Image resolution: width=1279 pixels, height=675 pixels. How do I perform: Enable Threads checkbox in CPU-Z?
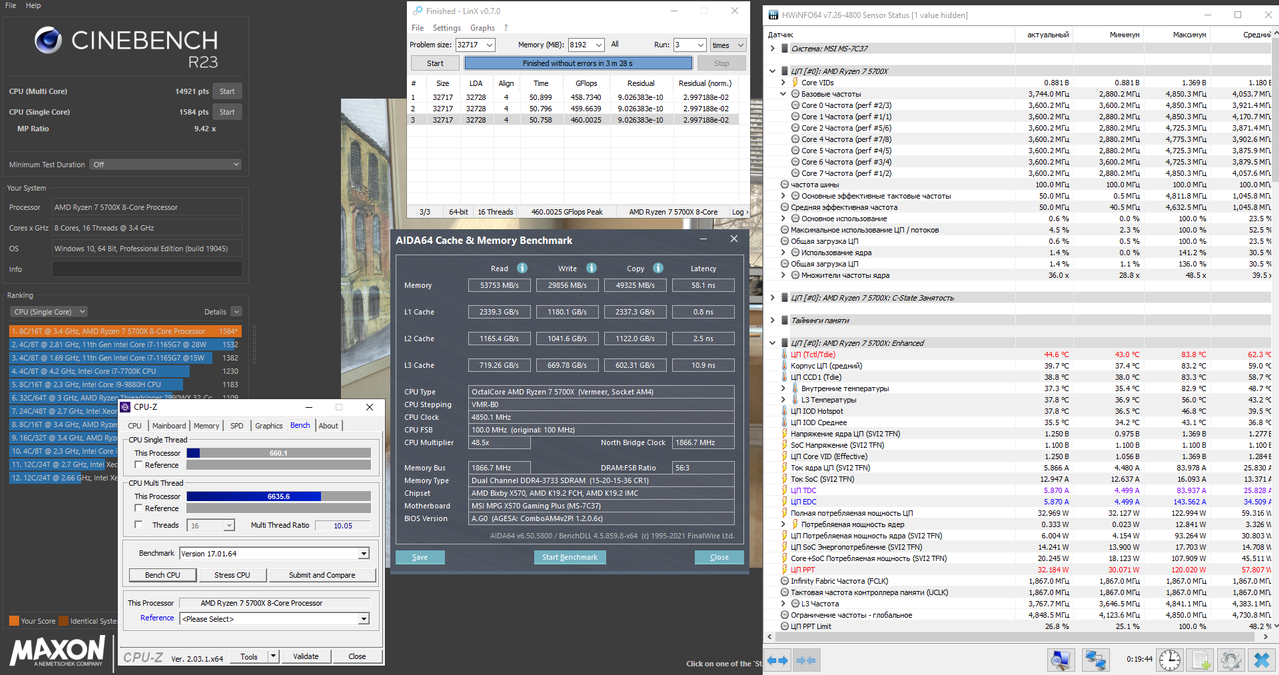click(138, 524)
